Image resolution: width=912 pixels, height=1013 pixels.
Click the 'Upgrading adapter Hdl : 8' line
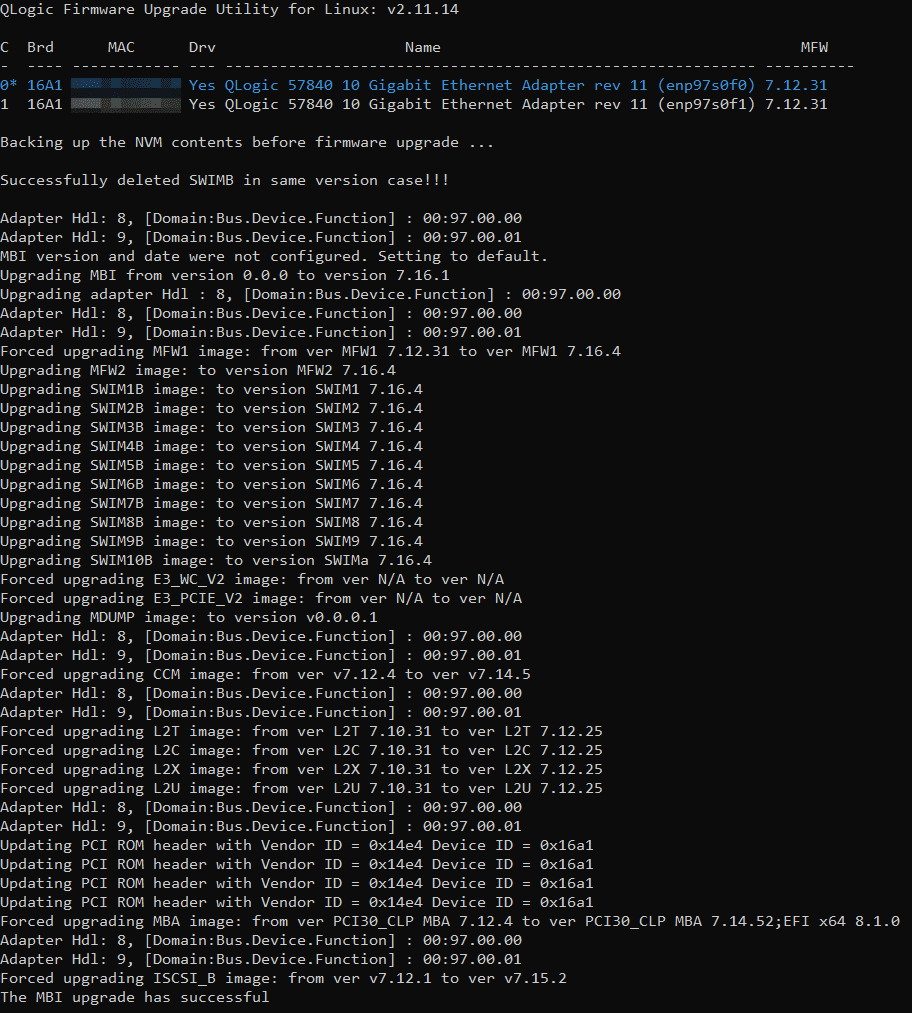click(310, 294)
